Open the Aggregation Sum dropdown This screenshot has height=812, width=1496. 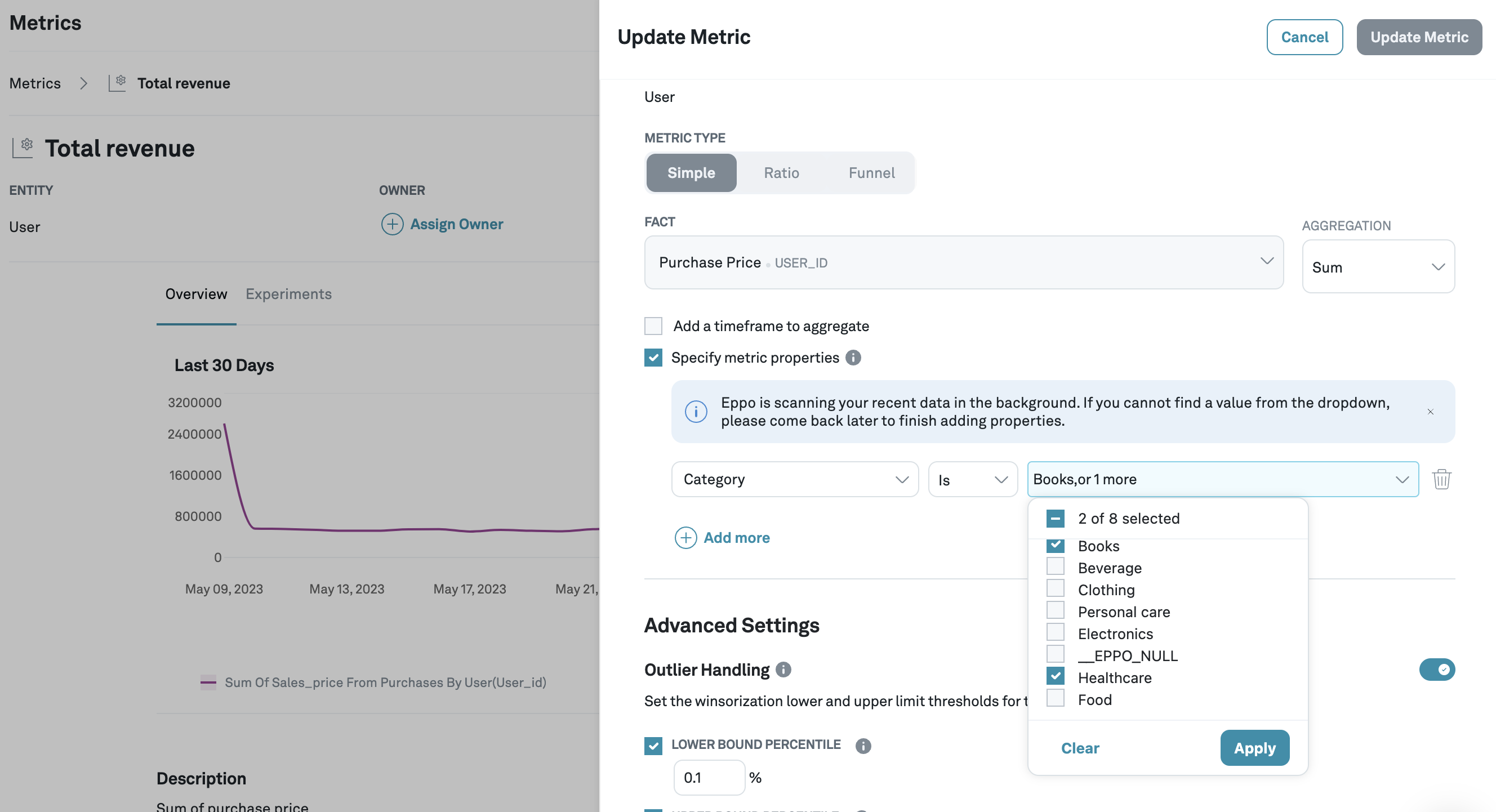1378,267
